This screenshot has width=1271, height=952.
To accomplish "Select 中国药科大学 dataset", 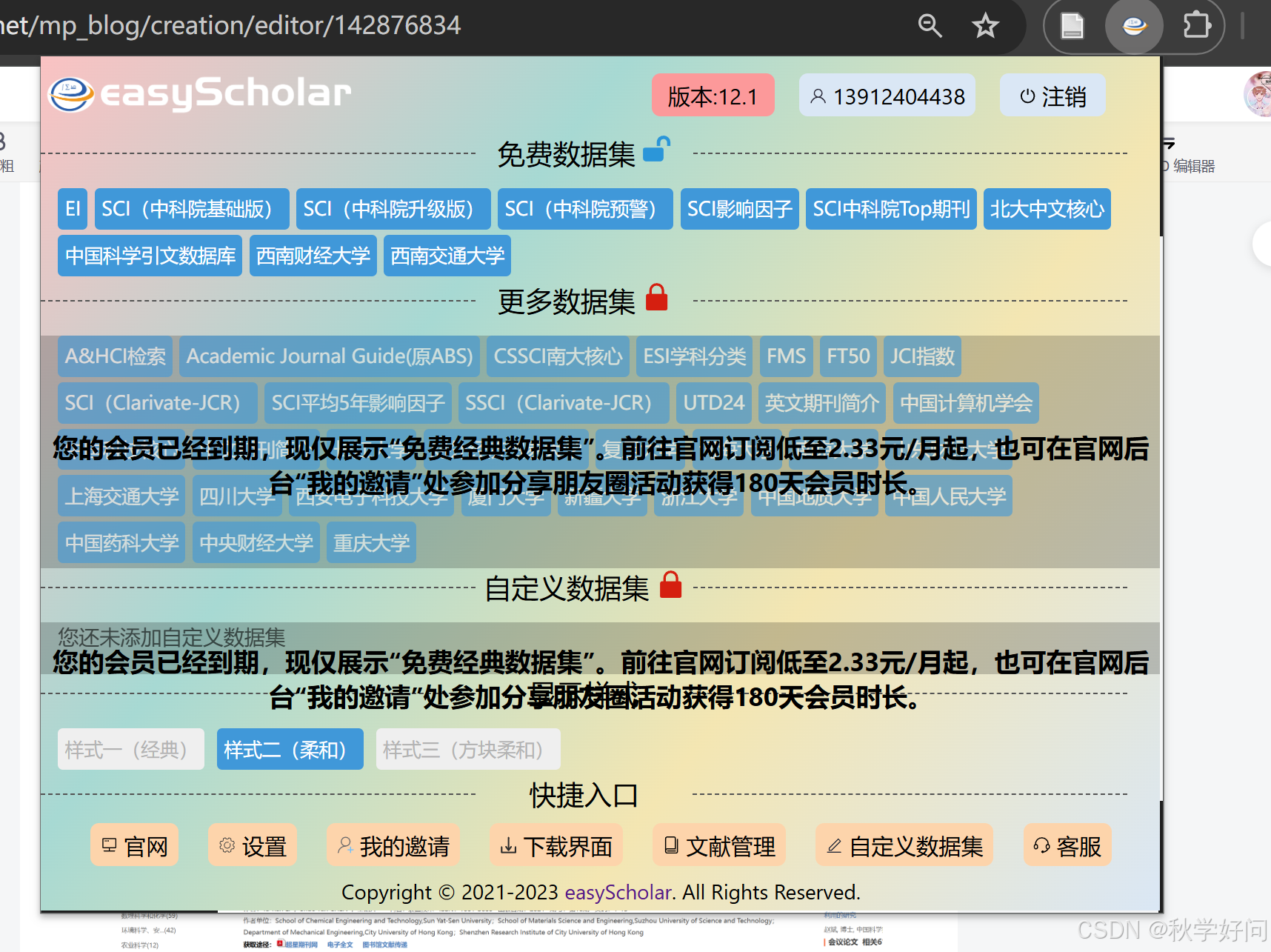I will click(x=121, y=542).
